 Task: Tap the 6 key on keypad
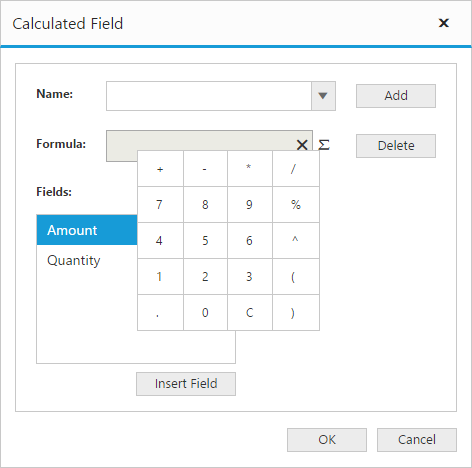tap(250, 241)
